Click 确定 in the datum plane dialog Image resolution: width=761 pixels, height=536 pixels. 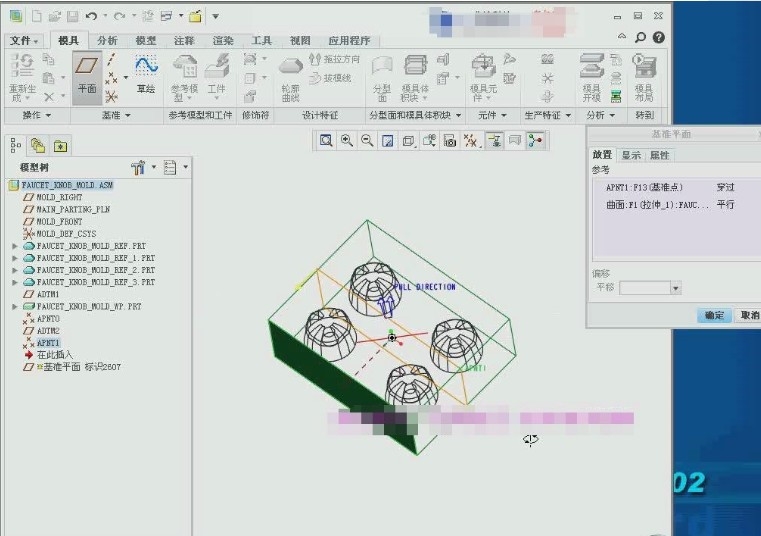point(714,315)
